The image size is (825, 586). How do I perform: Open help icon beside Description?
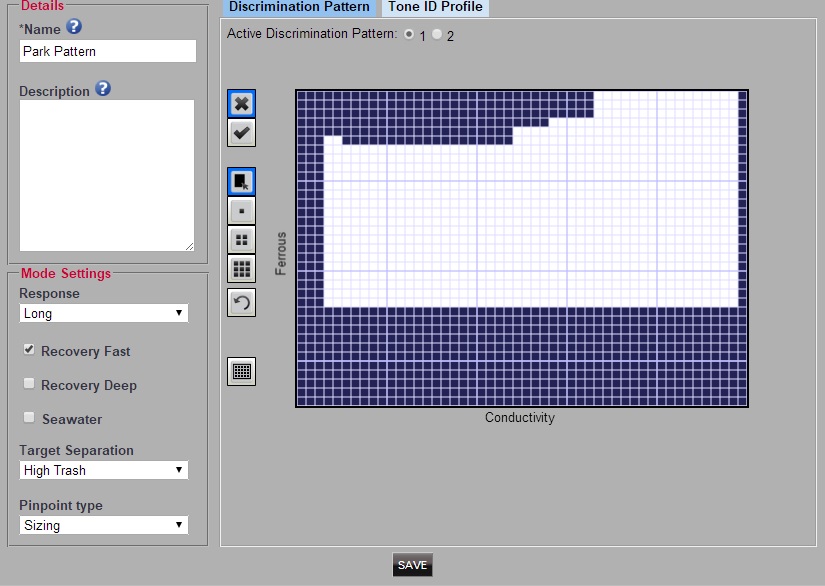[x=103, y=88]
